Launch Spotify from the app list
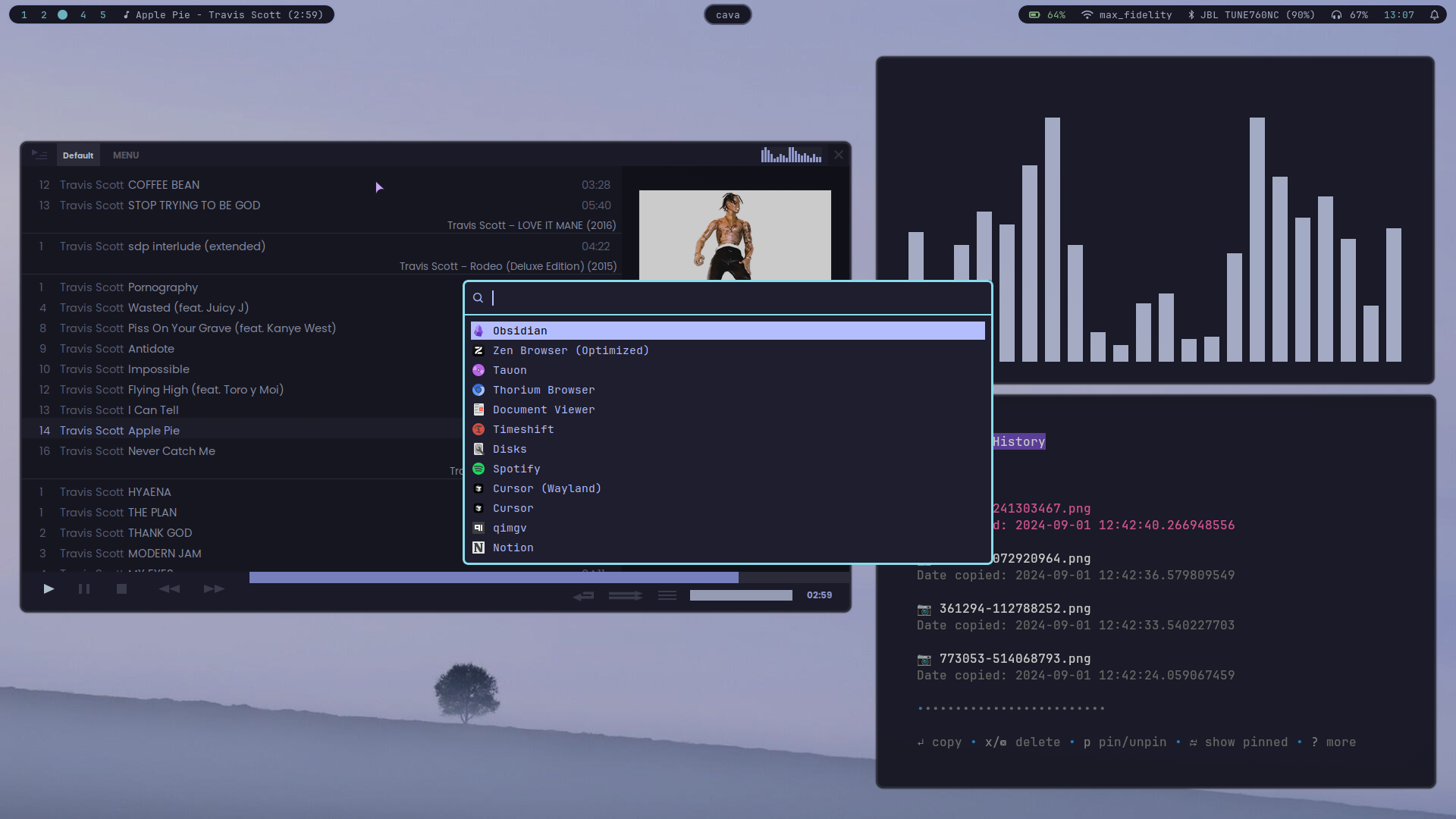 coord(516,469)
